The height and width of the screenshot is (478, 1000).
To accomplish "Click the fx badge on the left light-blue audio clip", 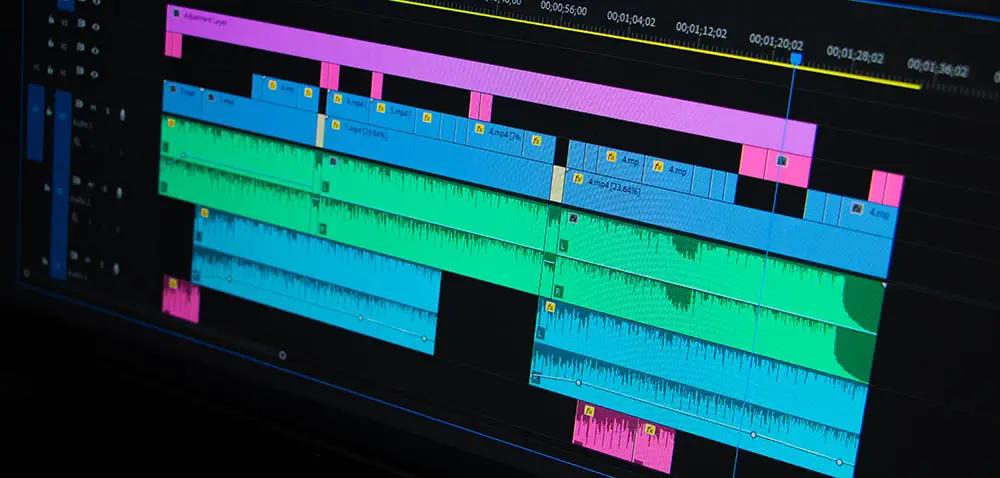I will [204, 213].
